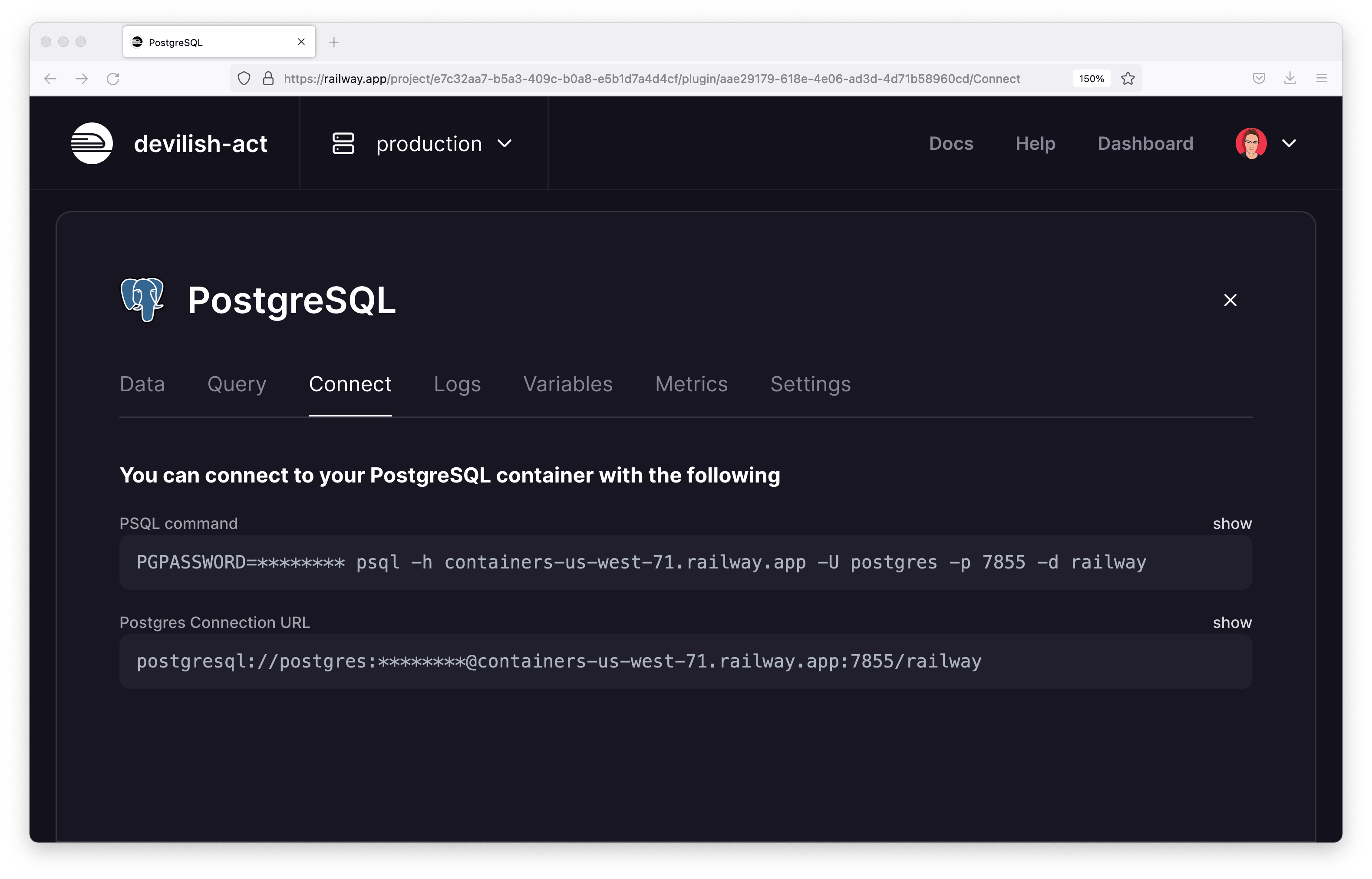
Task: Click the PostgreSQL elephant logo
Action: tap(142, 300)
